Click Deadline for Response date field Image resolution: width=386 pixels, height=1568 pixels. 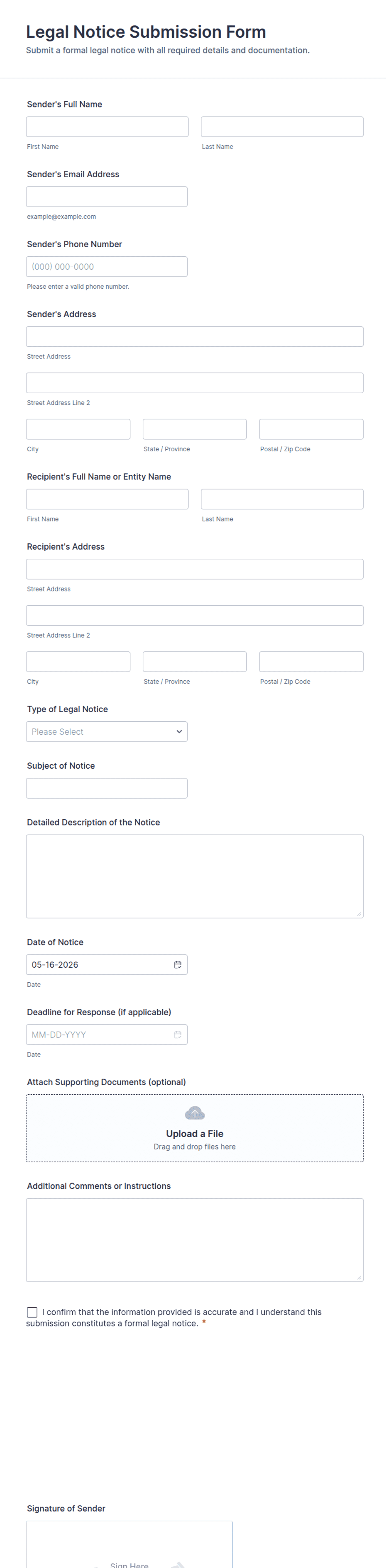(x=107, y=1035)
